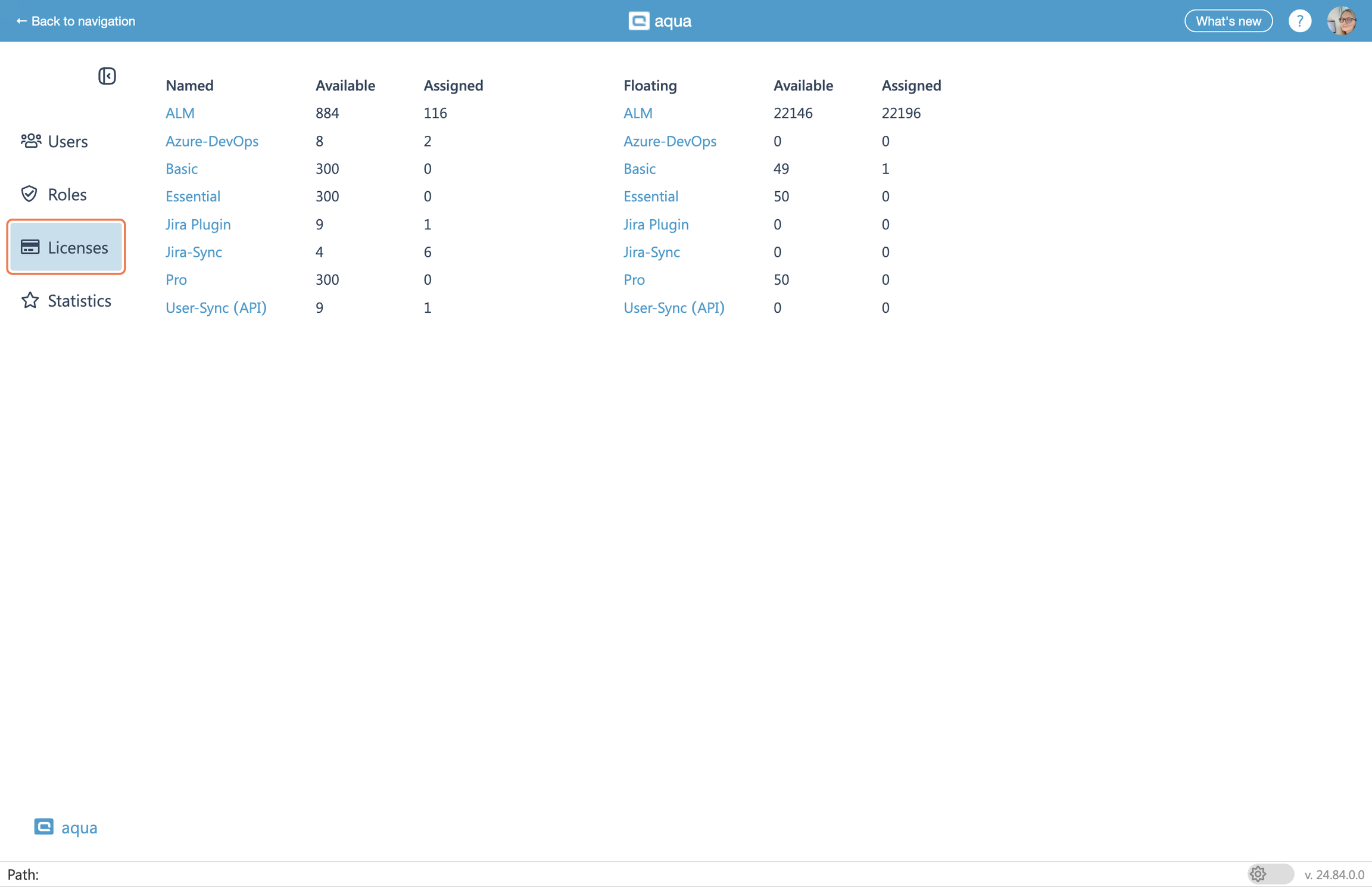Image resolution: width=1372 pixels, height=887 pixels.
Task: Open What's new announcements
Action: pyautogui.click(x=1228, y=21)
